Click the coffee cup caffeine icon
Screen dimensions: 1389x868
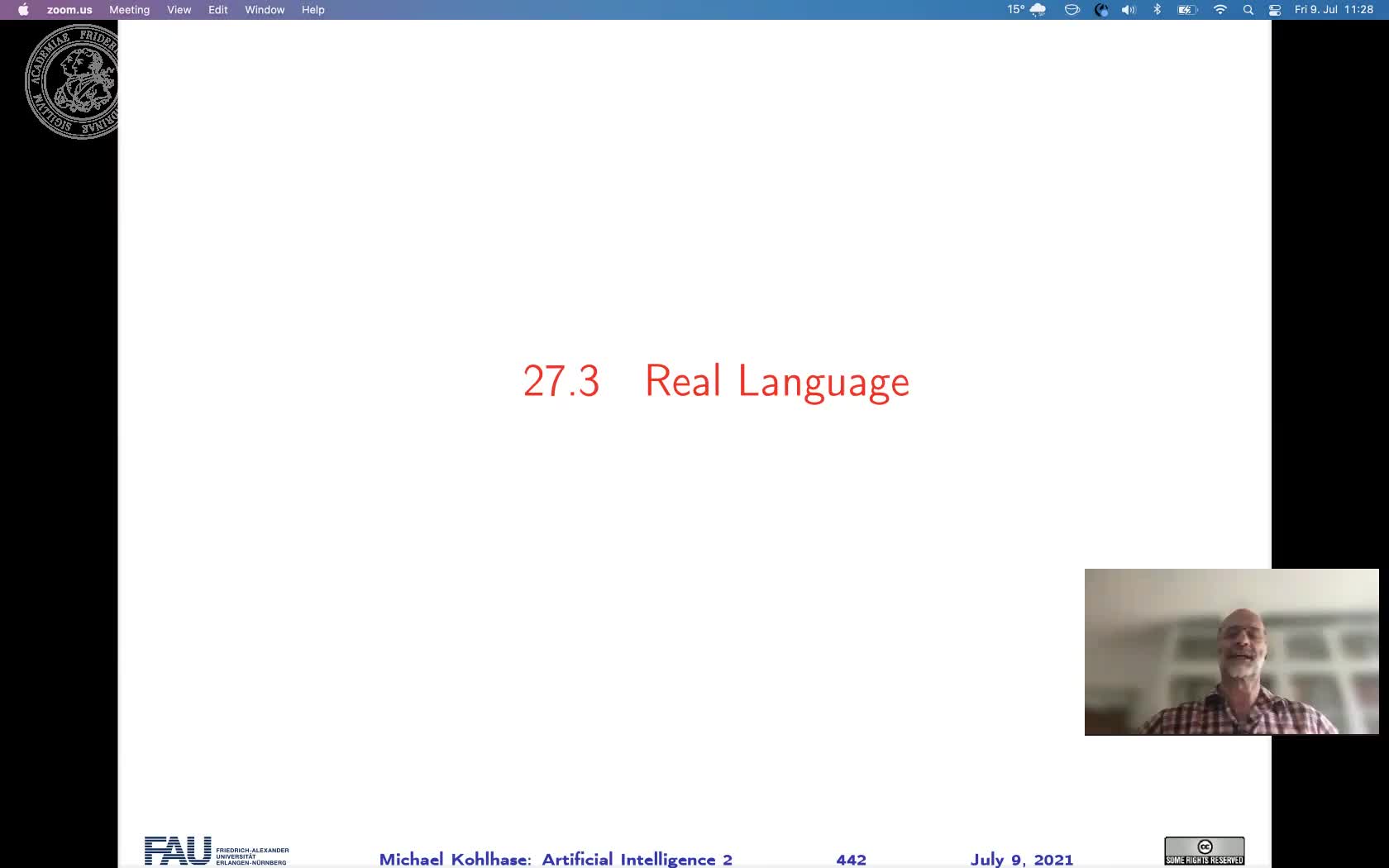pos(1072,10)
